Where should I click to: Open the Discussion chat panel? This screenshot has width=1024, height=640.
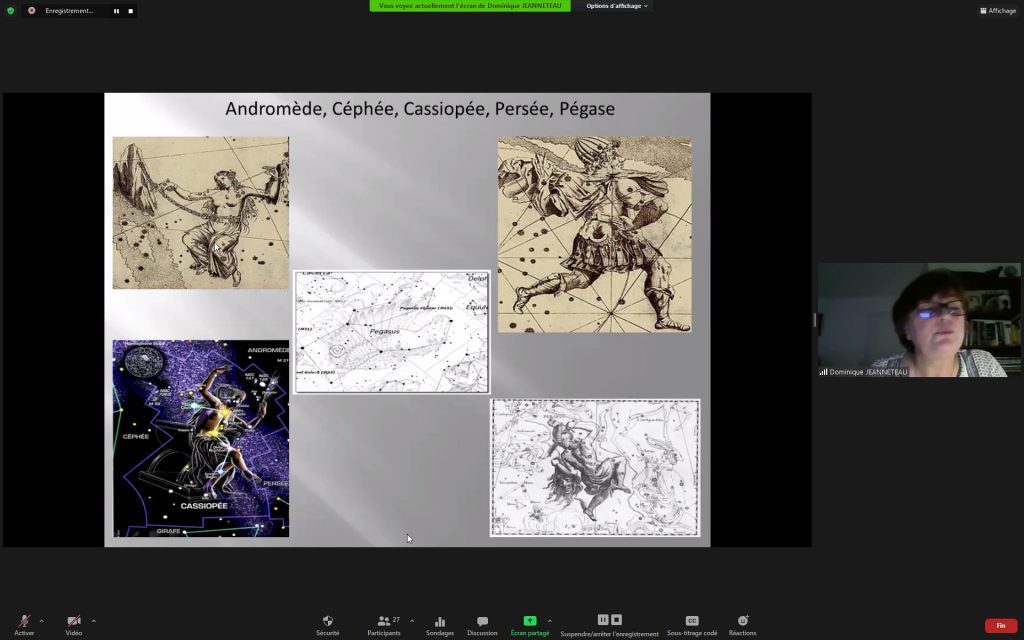[x=482, y=625]
